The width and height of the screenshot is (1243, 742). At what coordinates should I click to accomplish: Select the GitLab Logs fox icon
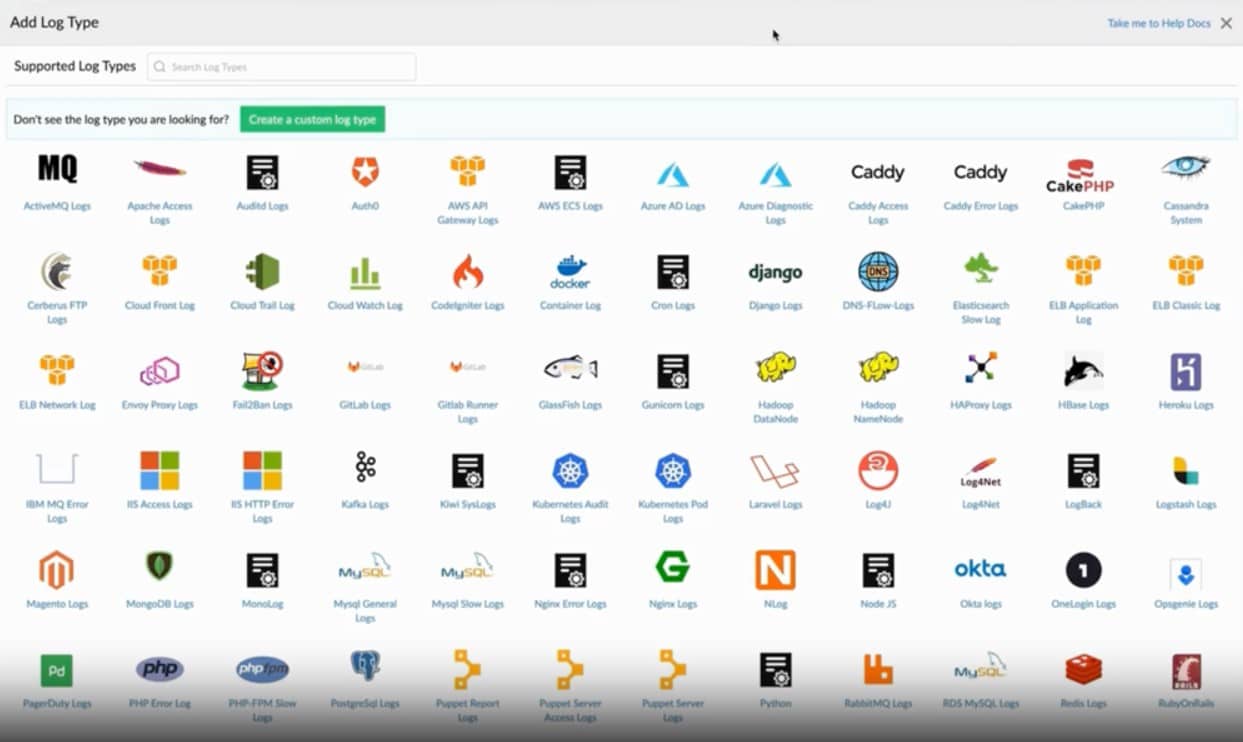tap(365, 368)
